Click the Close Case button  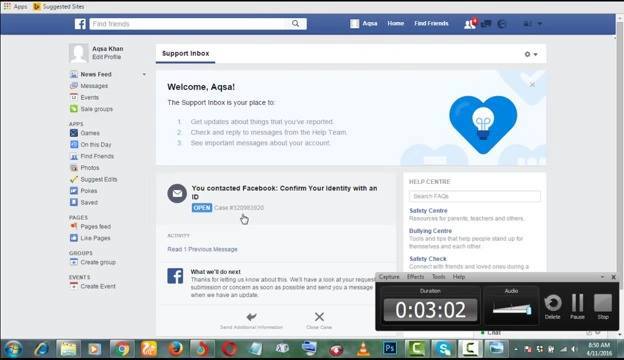pos(319,321)
